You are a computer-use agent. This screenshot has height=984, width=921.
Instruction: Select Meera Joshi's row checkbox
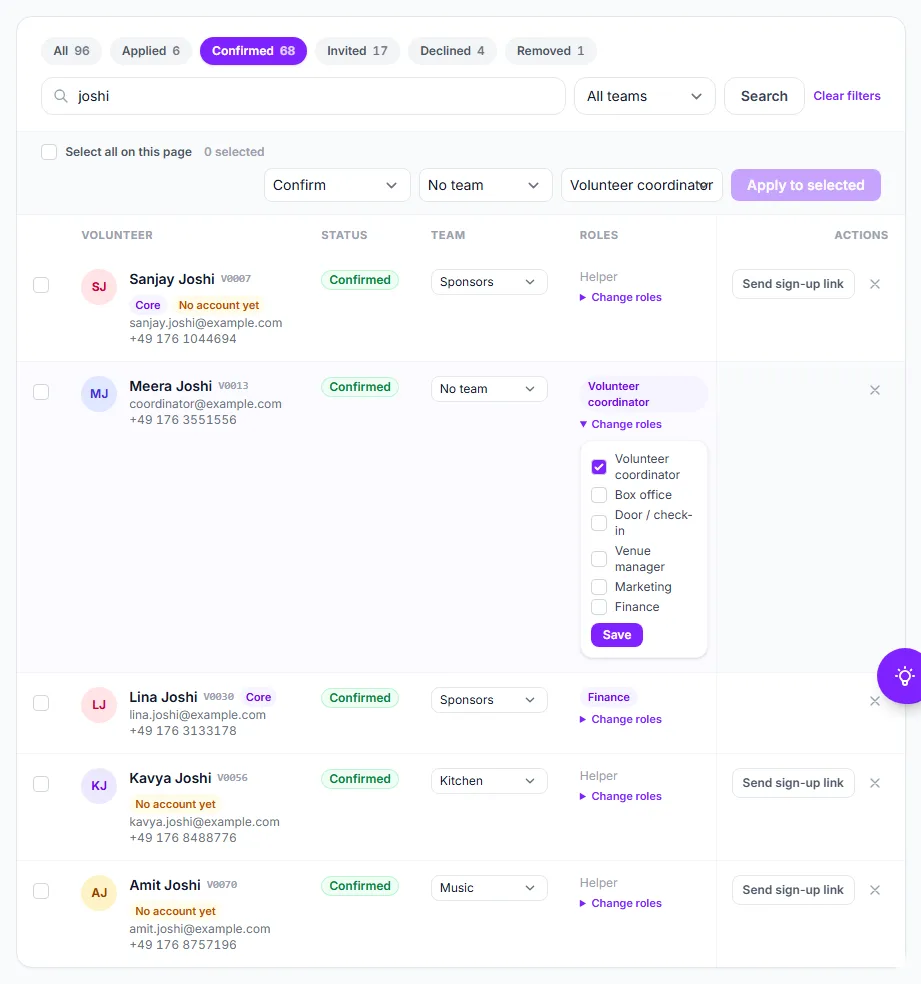point(41,392)
